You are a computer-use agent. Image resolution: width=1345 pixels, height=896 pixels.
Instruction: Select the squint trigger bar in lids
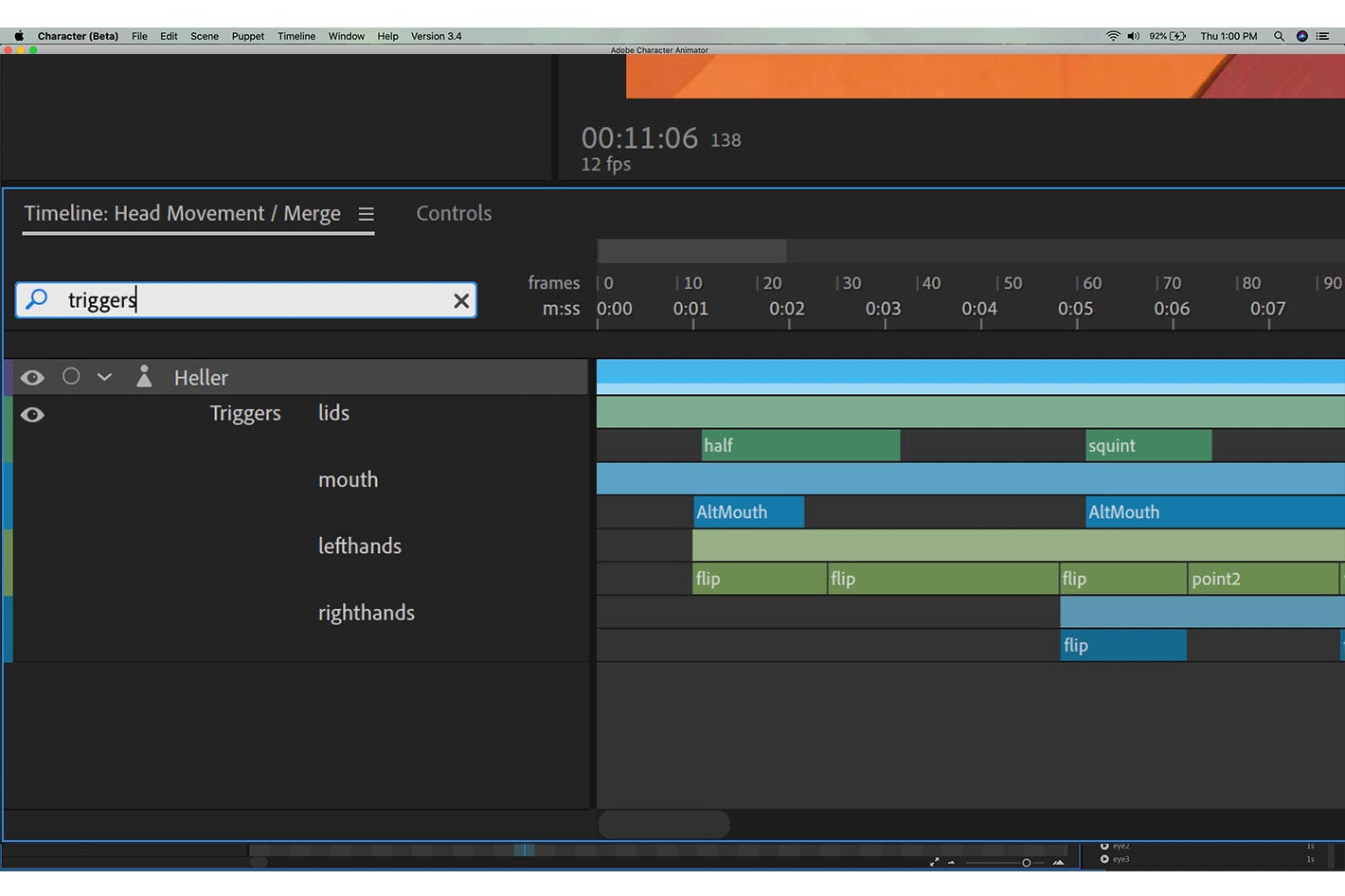(x=1148, y=445)
